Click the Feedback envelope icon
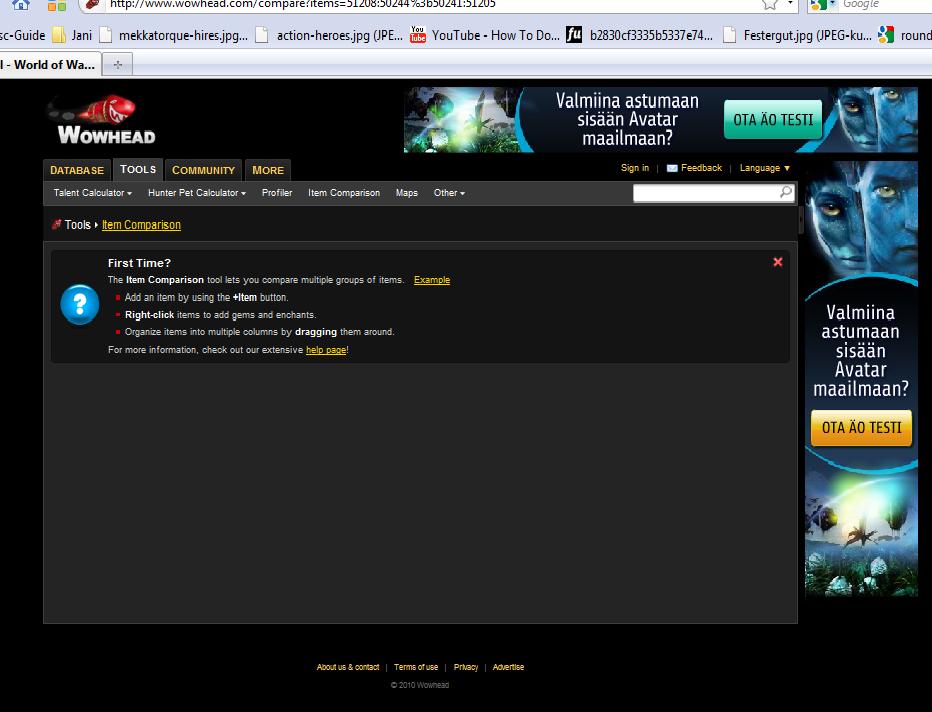 (x=672, y=168)
